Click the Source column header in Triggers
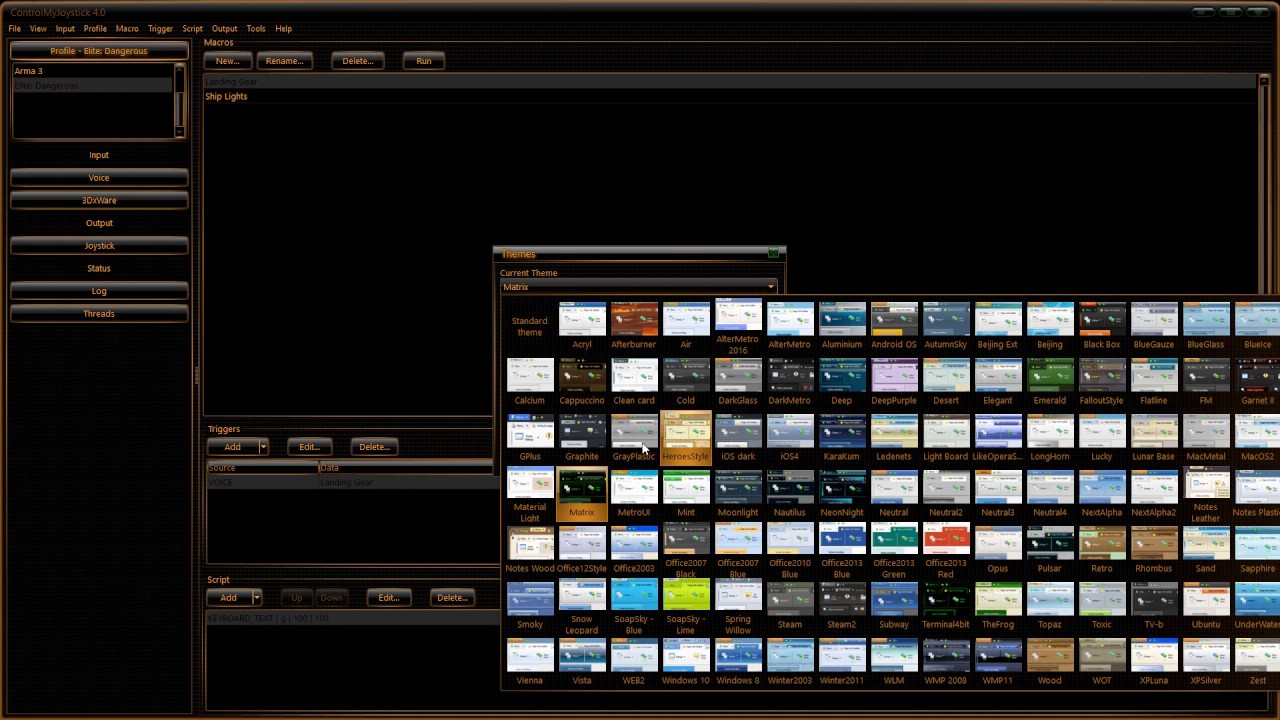Image resolution: width=1280 pixels, height=720 pixels. click(x=262, y=468)
